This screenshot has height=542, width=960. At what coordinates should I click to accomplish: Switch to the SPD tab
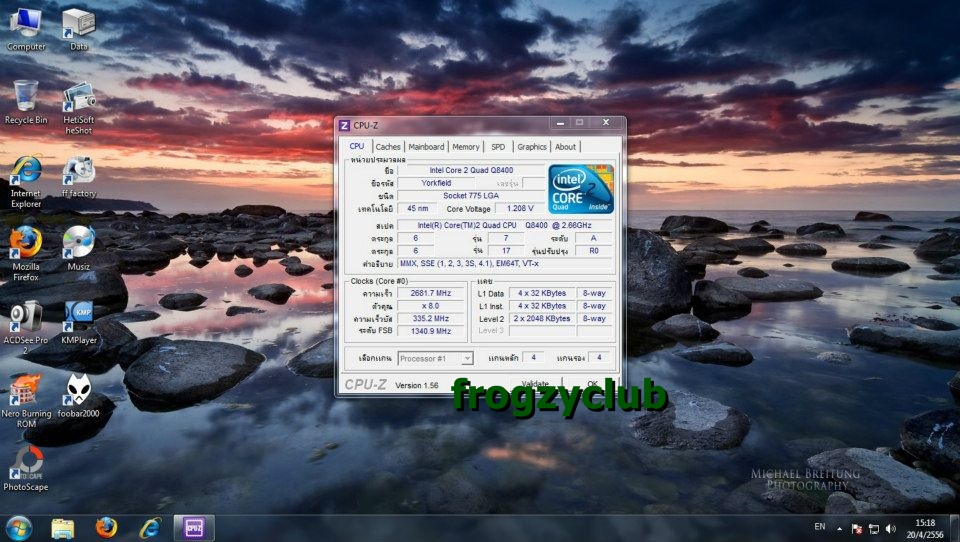[498, 147]
